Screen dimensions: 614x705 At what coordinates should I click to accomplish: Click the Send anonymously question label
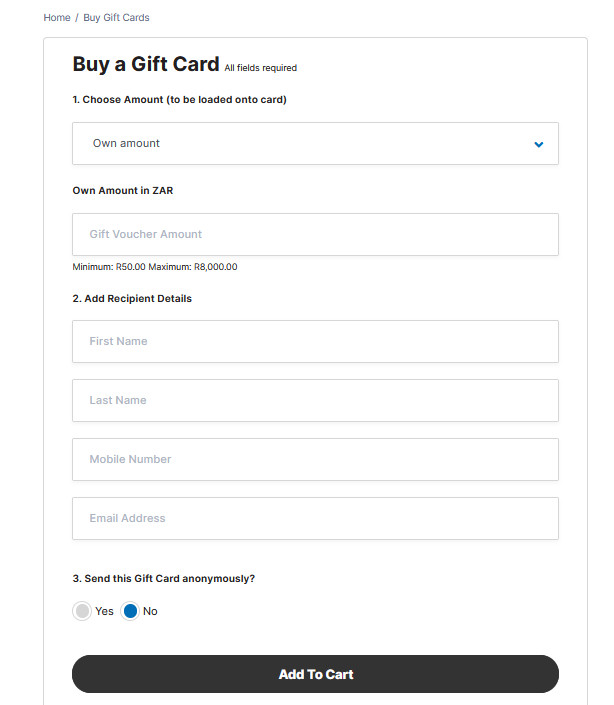tap(164, 578)
